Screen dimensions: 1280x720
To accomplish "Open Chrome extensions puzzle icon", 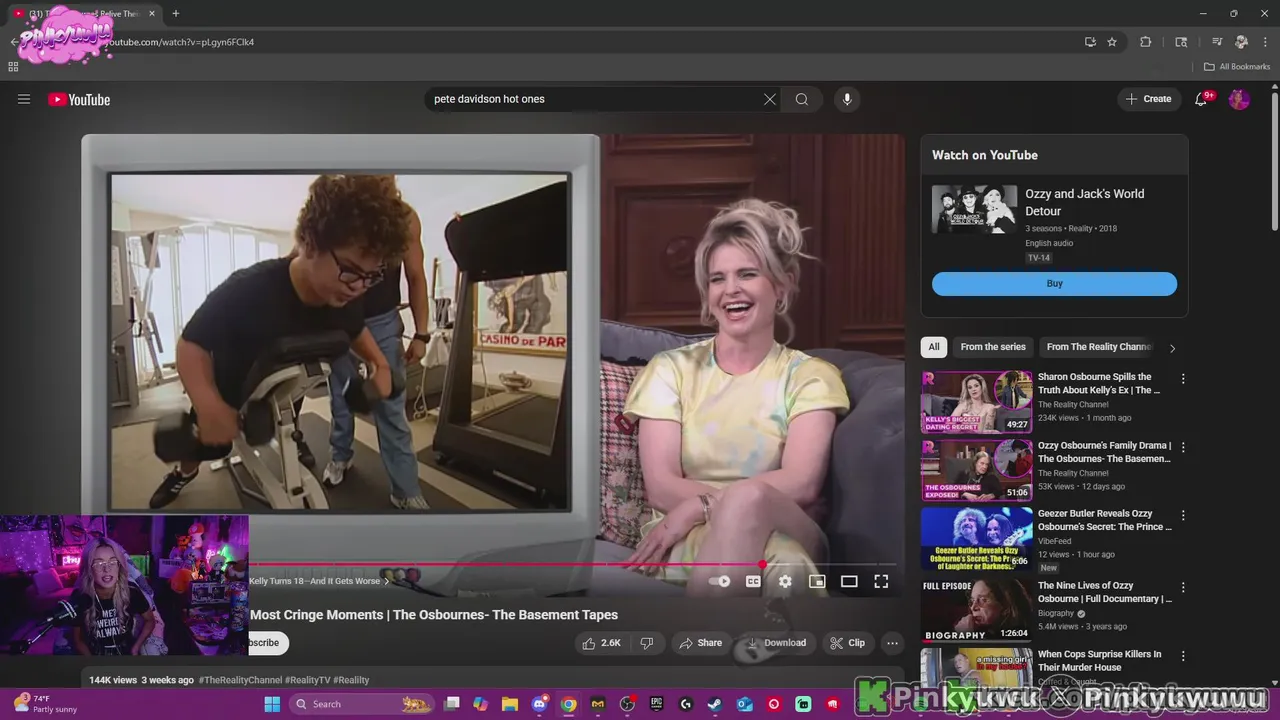I will click(x=1146, y=42).
